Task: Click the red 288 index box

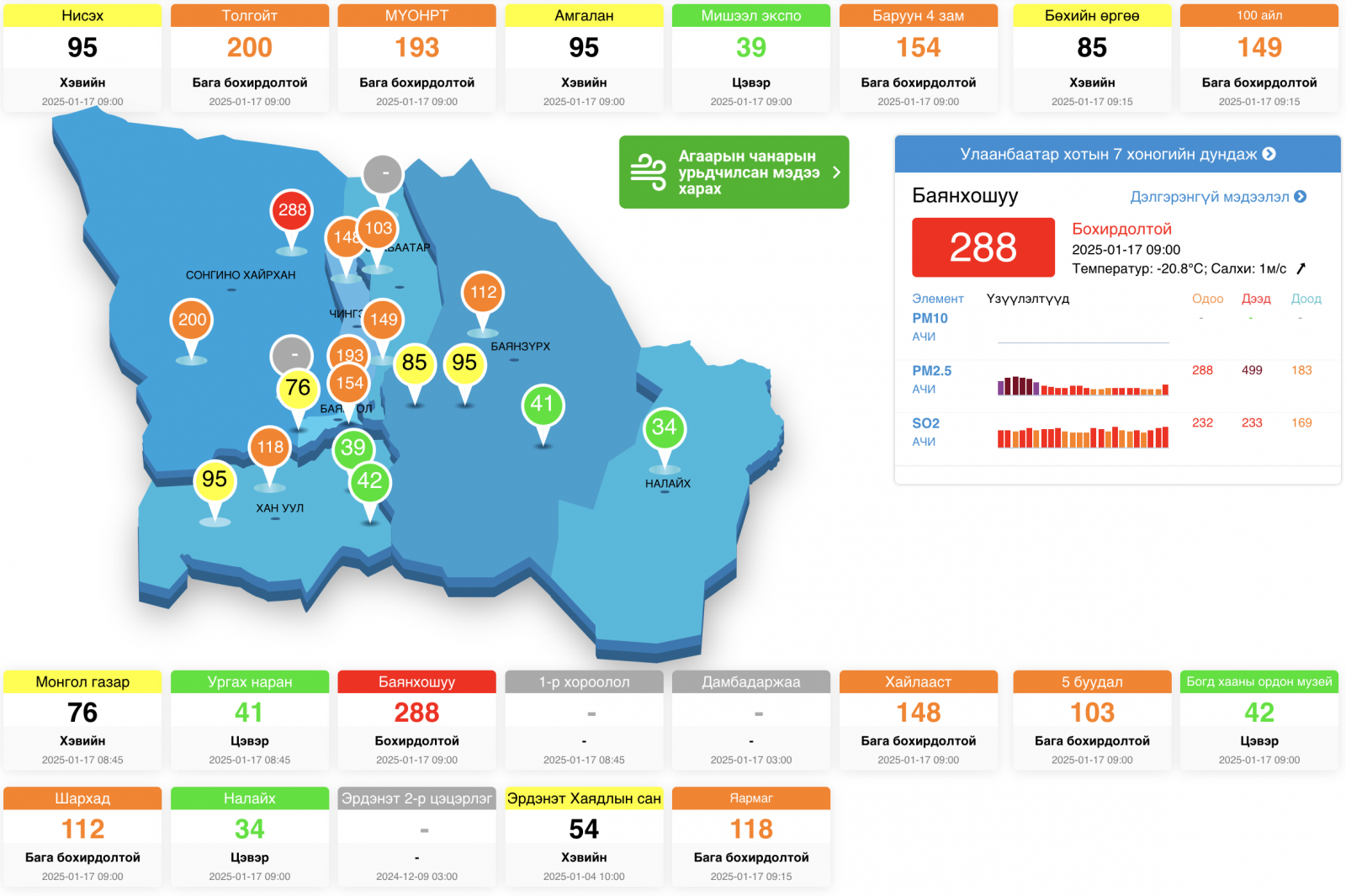Action: click(983, 247)
